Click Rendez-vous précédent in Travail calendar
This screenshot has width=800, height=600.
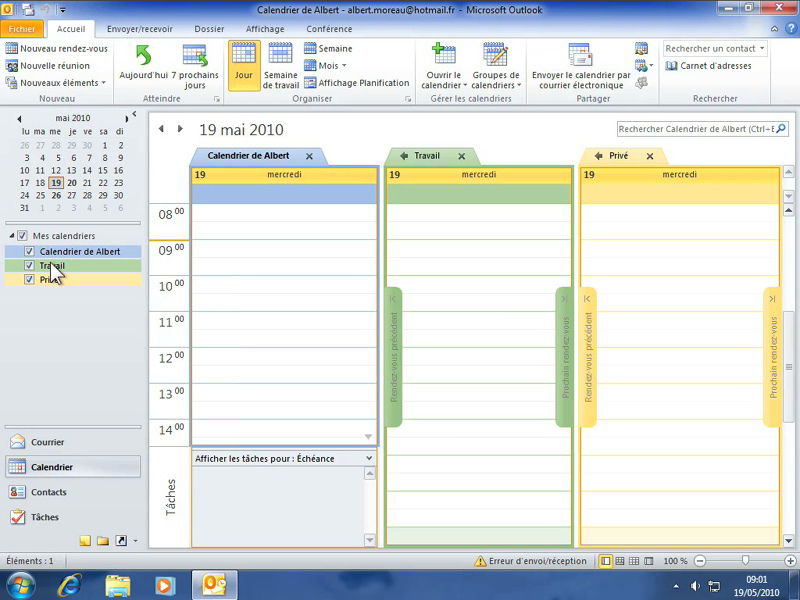click(x=393, y=357)
